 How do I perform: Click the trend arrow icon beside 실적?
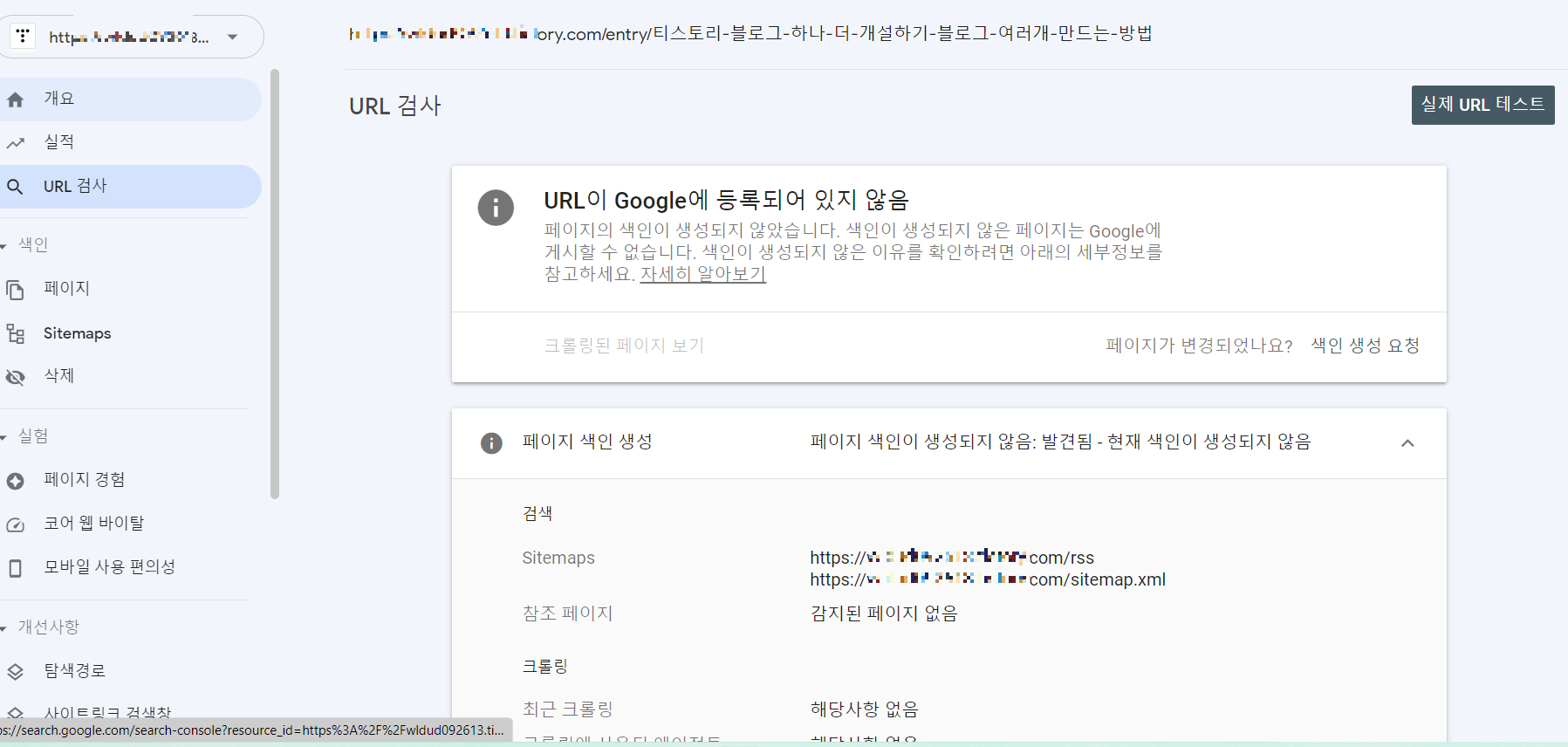click(15, 143)
